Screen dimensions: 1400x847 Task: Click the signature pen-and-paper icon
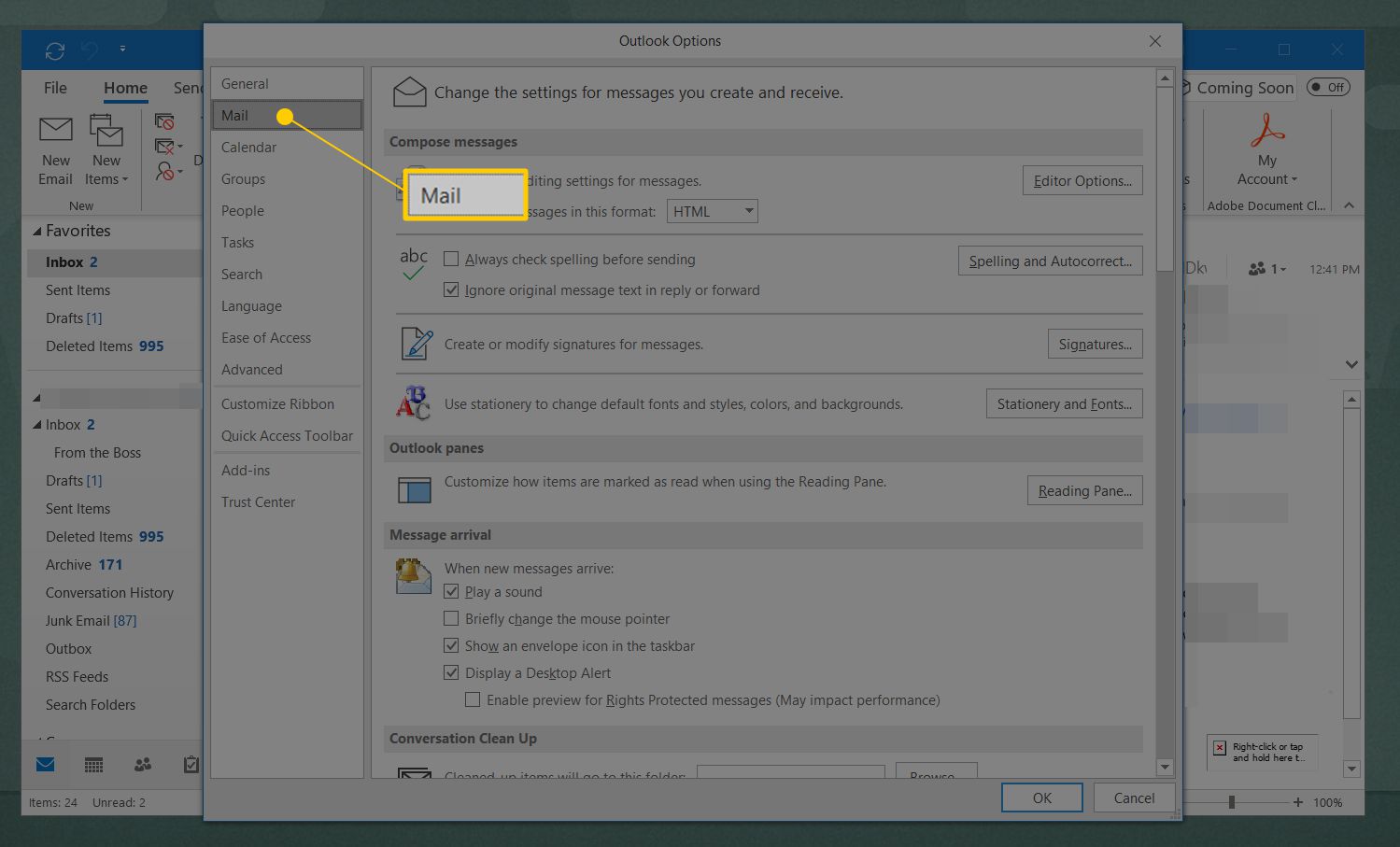pyautogui.click(x=416, y=344)
